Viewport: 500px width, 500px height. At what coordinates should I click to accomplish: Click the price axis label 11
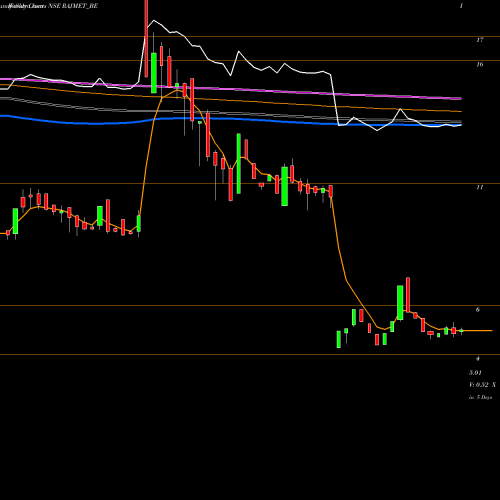[480, 187]
